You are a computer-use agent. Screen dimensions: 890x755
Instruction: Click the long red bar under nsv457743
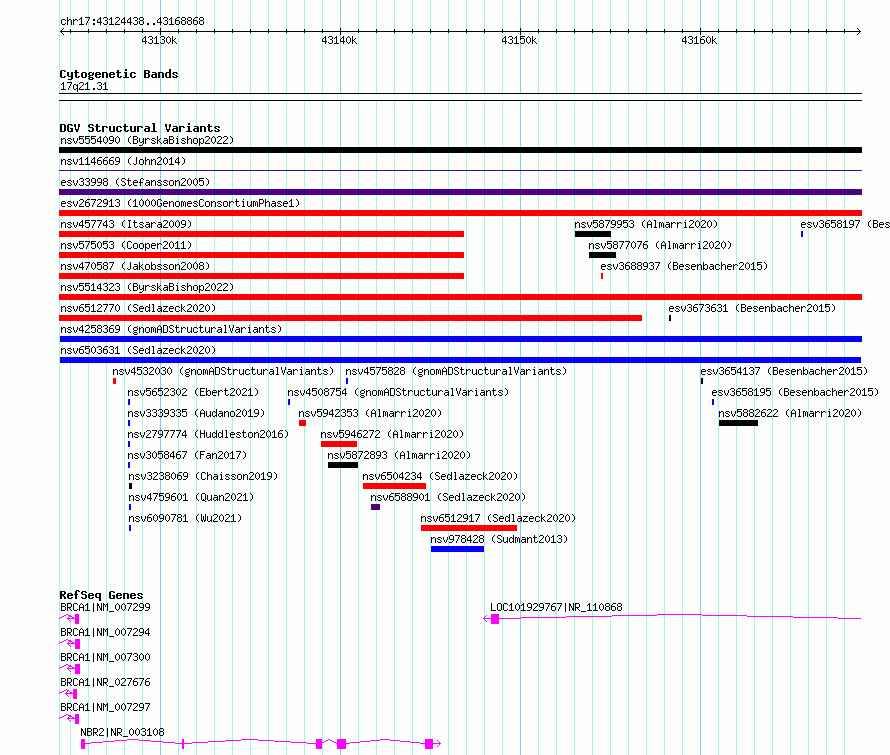pyautogui.click(x=262, y=234)
